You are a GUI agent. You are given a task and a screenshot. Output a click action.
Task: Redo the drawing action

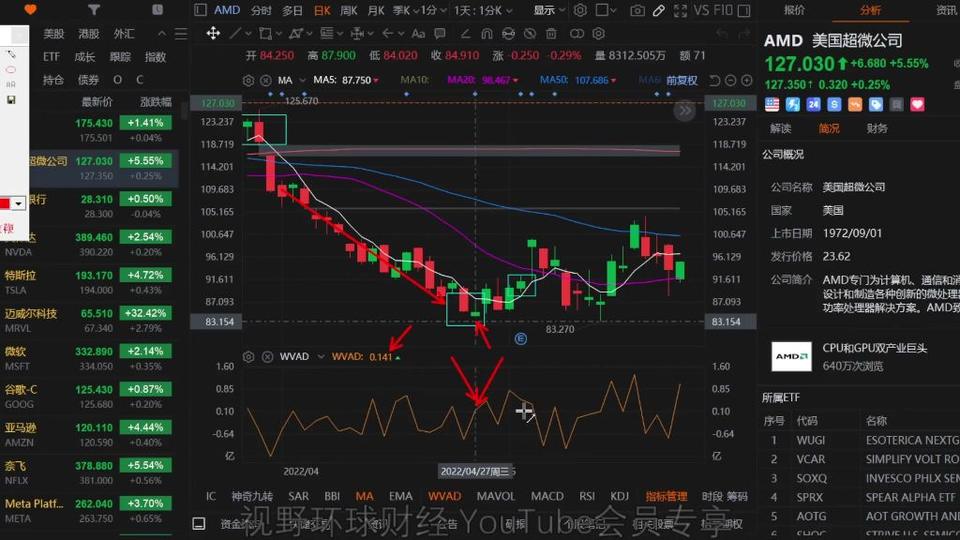click(744, 33)
